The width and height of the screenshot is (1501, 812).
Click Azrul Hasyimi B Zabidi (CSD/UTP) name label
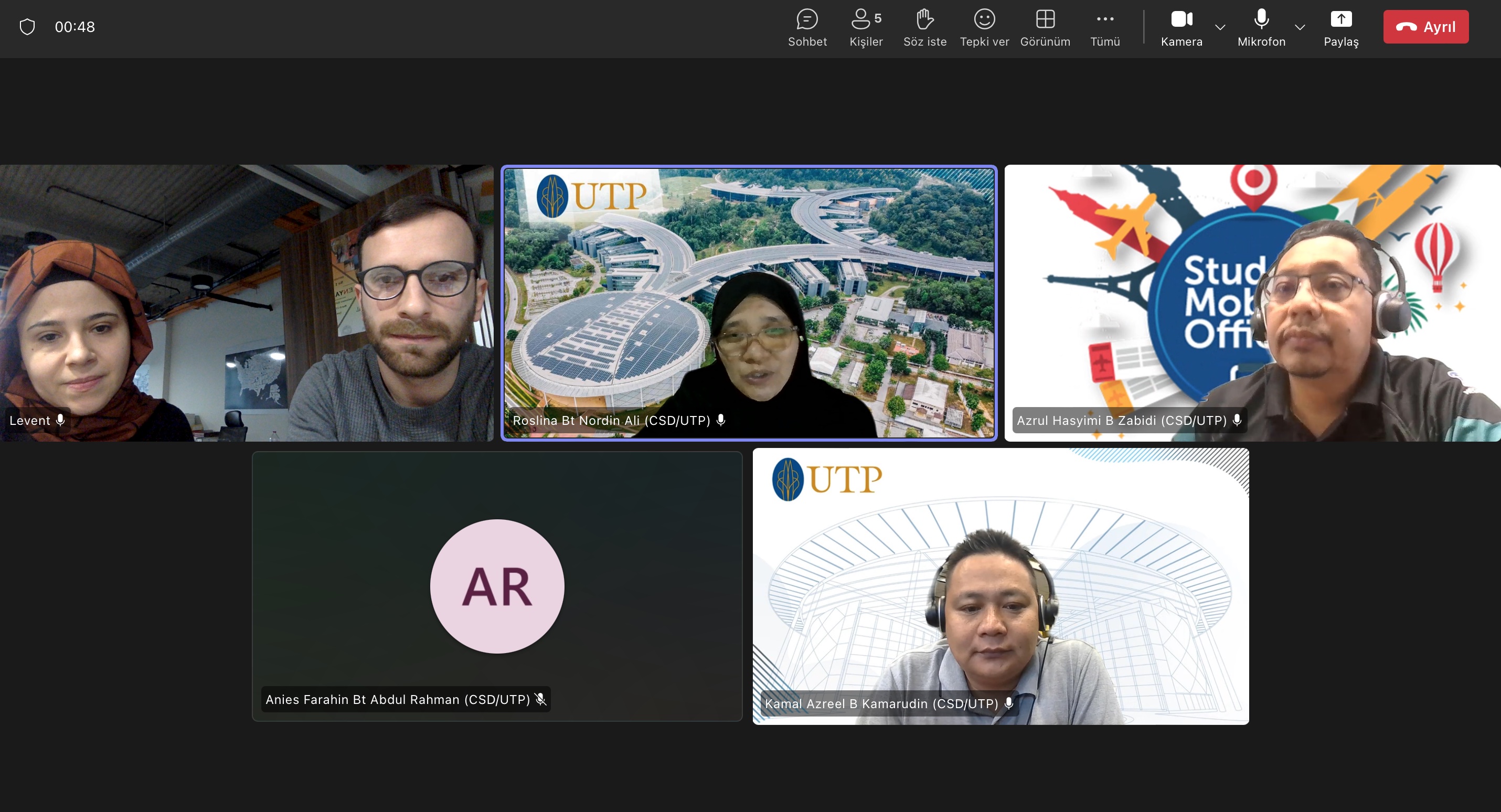[x=1122, y=420]
